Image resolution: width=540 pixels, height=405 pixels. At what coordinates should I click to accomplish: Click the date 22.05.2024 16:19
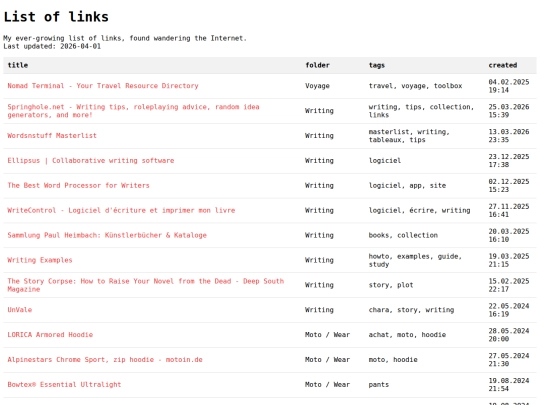509,310
